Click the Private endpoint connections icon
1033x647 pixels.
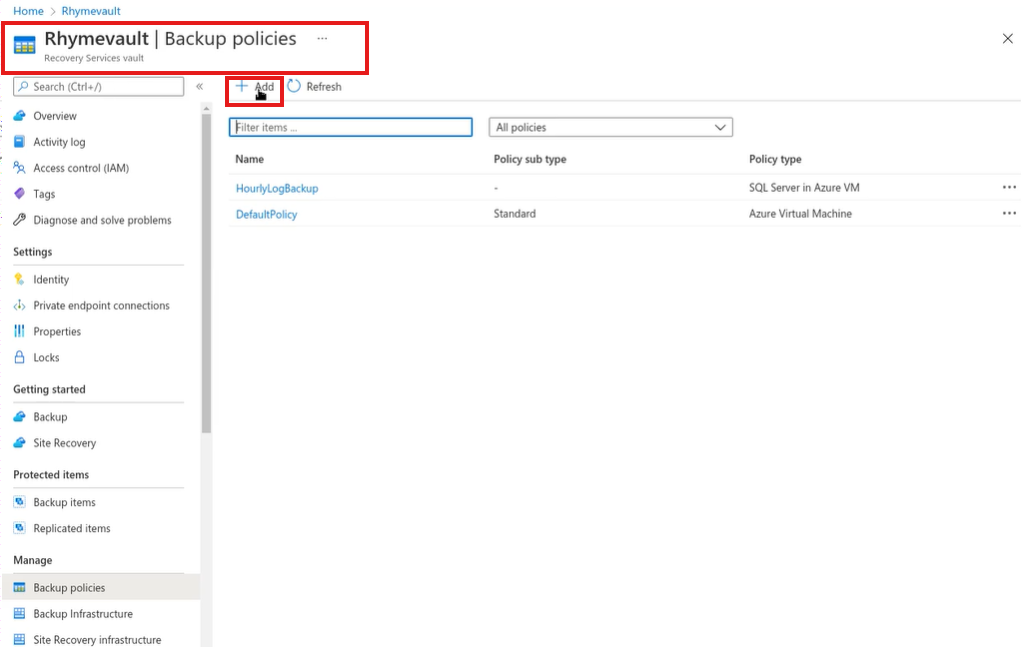point(20,305)
